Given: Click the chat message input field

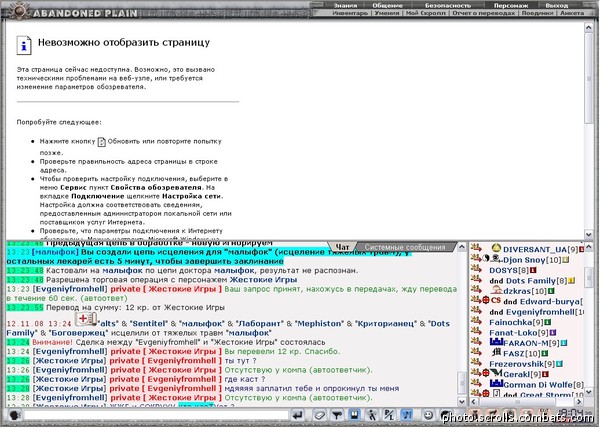Looking at the screenshot, I should pyautogui.click(x=156, y=415).
